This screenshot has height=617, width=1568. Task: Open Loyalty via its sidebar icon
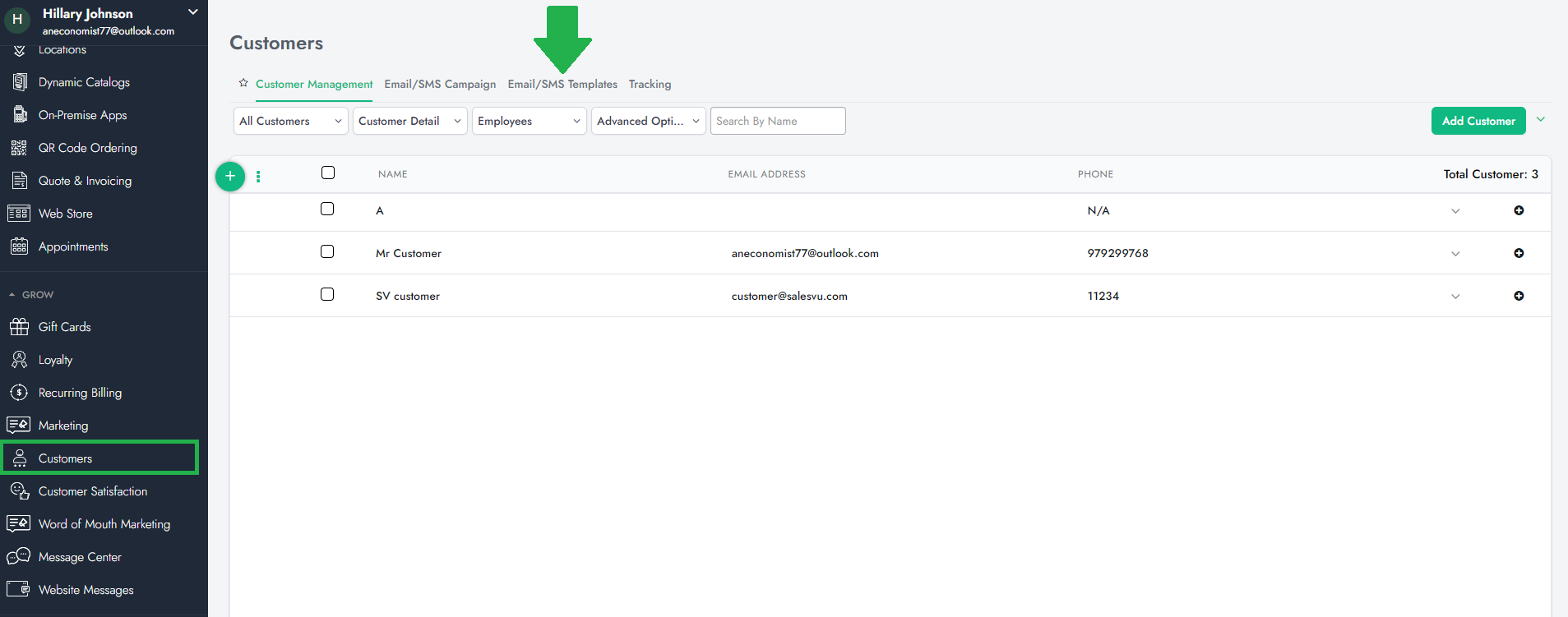19,360
